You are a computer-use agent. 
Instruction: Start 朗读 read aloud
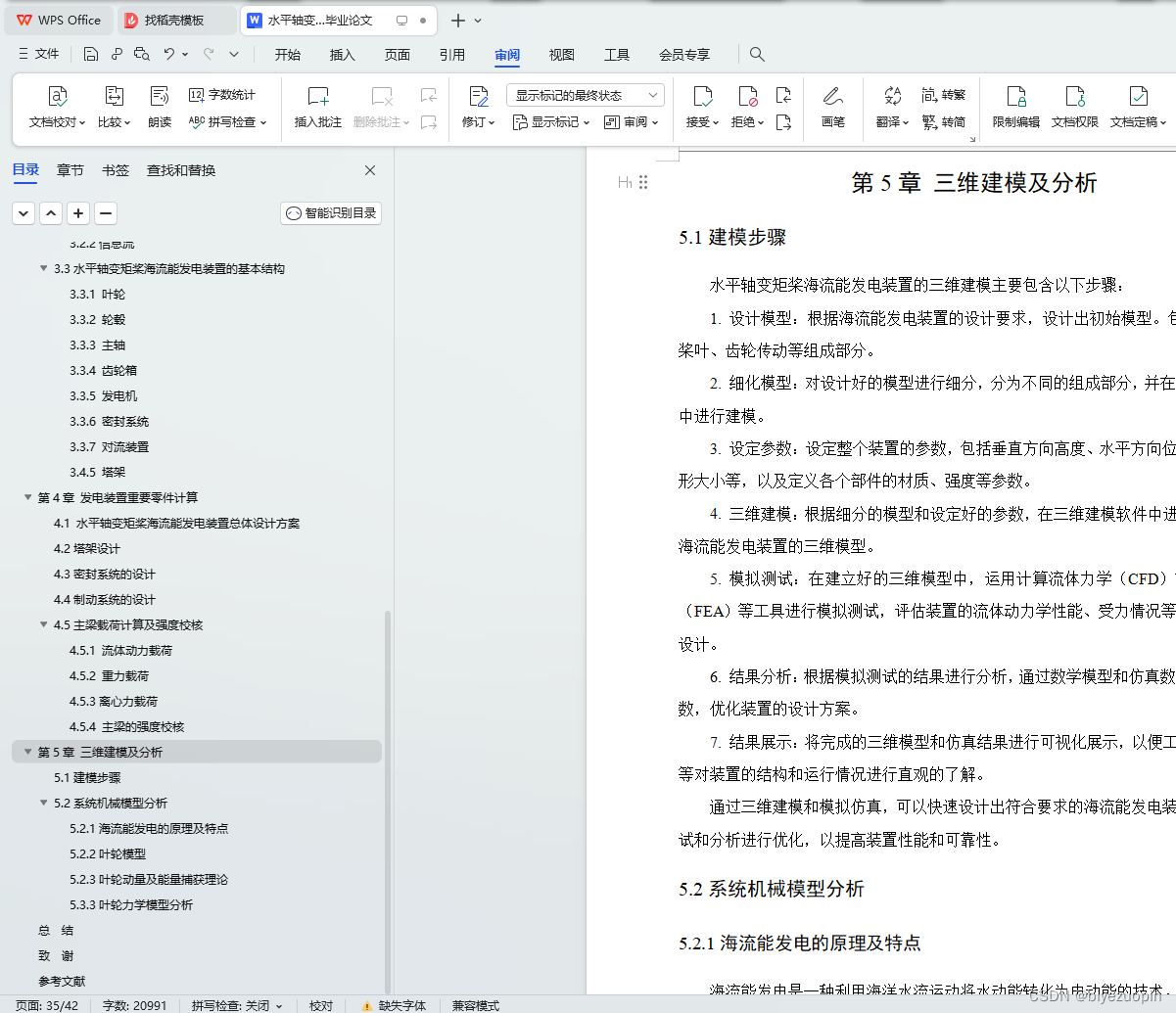tap(160, 108)
